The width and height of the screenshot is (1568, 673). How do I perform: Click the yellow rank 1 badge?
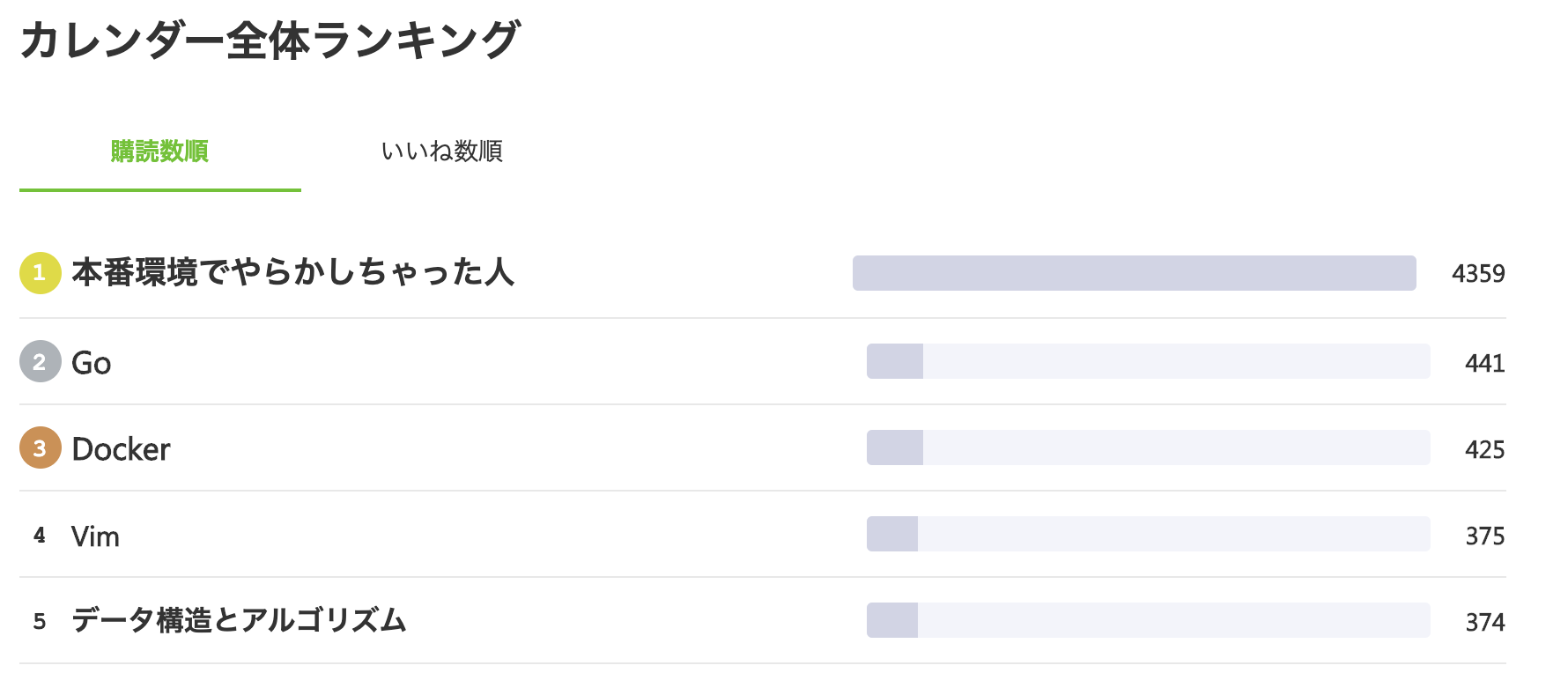pos(40,273)
